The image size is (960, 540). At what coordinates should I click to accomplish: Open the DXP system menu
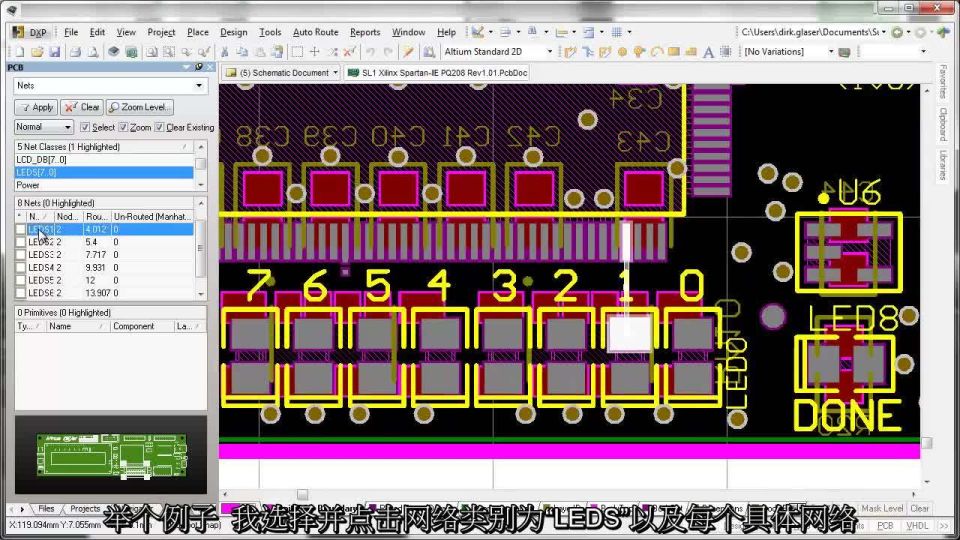coord(31,32)
